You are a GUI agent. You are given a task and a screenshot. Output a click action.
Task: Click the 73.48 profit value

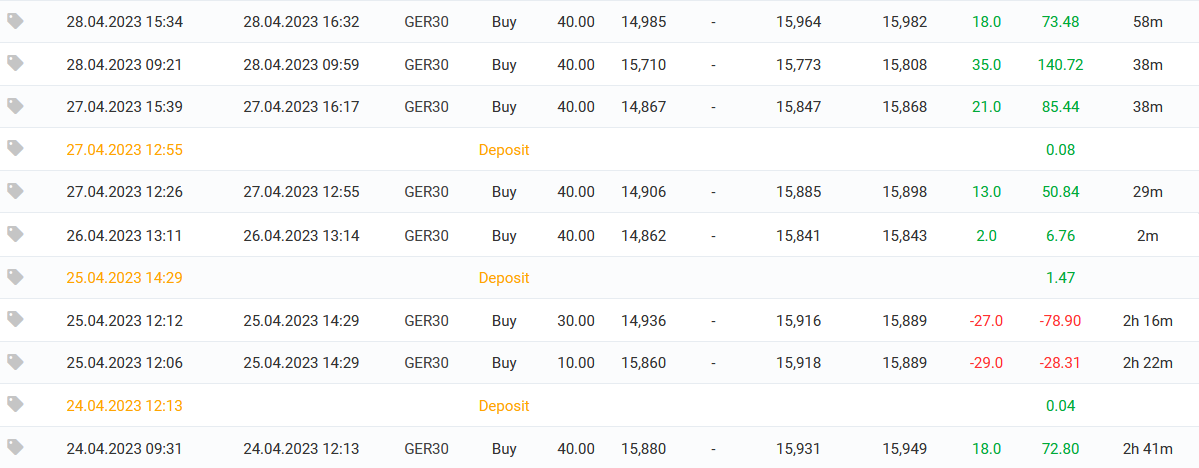[1060, 22]
